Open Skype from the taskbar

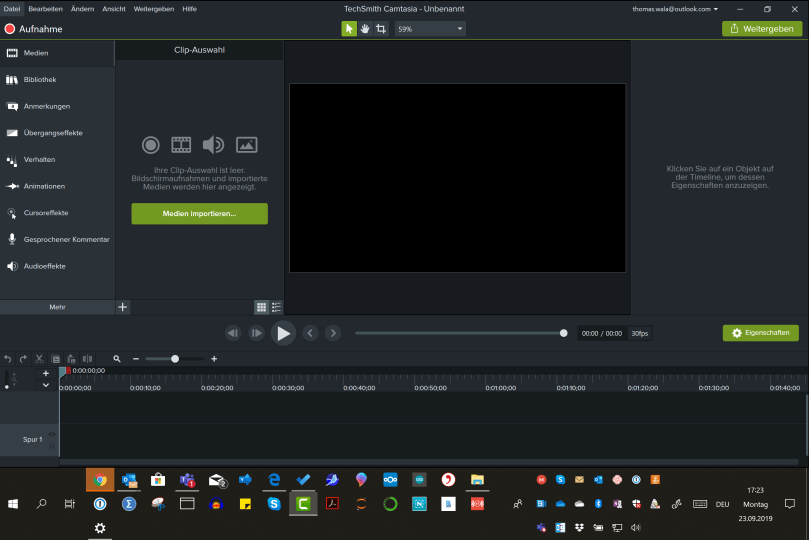(x=274, y=504)
